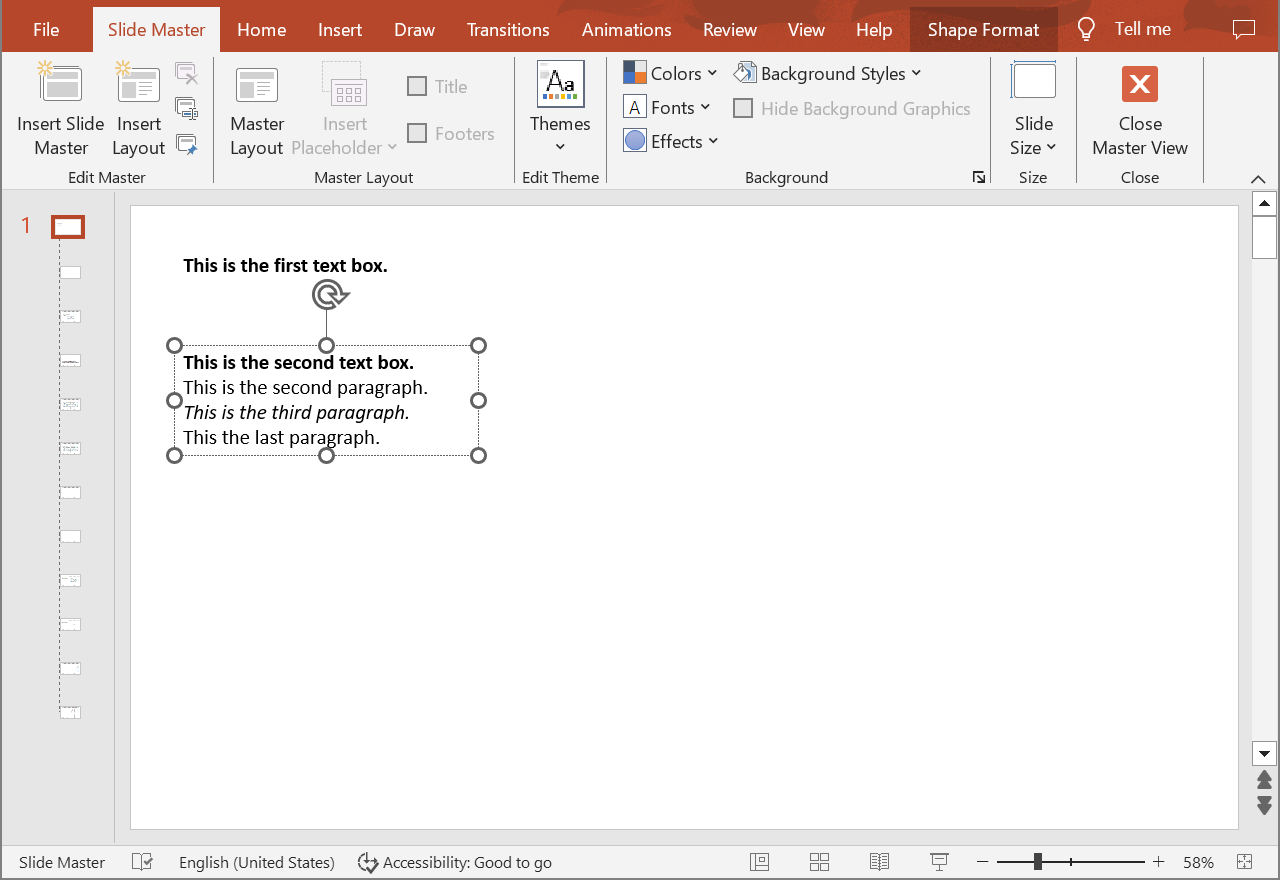Click "This is the third paragraph." italic text
This screenshot has width=1280, height=880.
(296, 412)
